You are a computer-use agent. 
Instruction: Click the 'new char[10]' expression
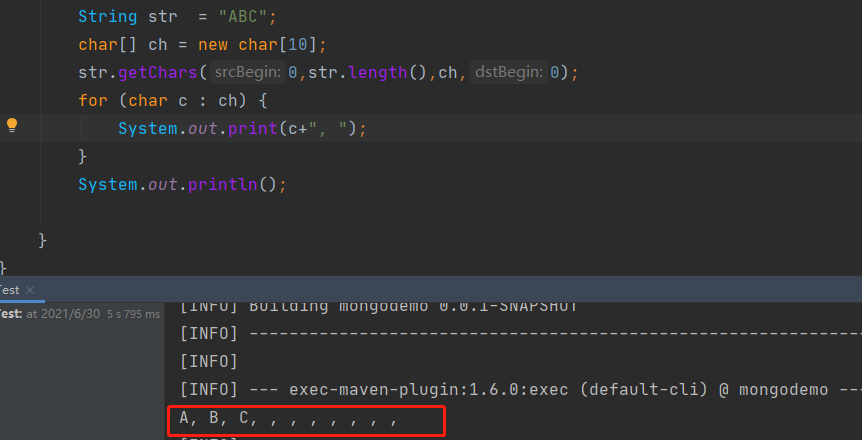click(257, 45)
